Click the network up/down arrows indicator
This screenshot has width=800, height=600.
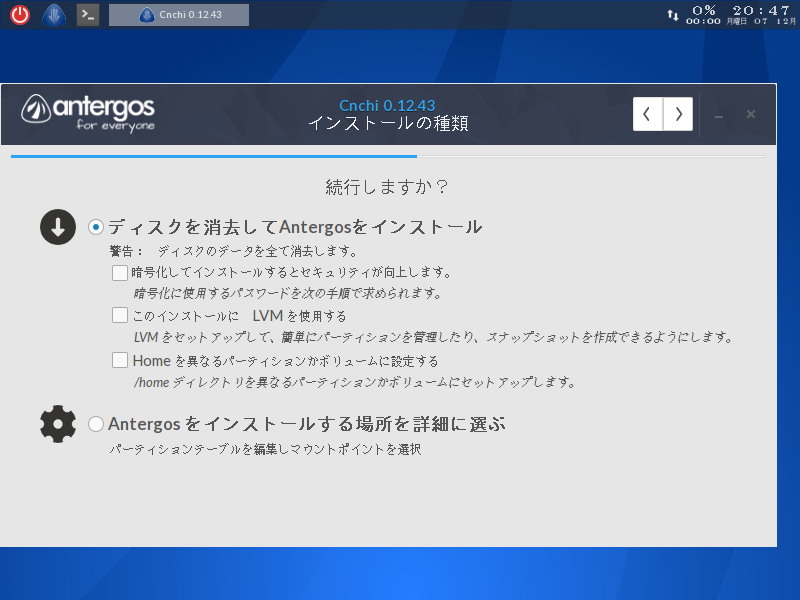[673, 14]
